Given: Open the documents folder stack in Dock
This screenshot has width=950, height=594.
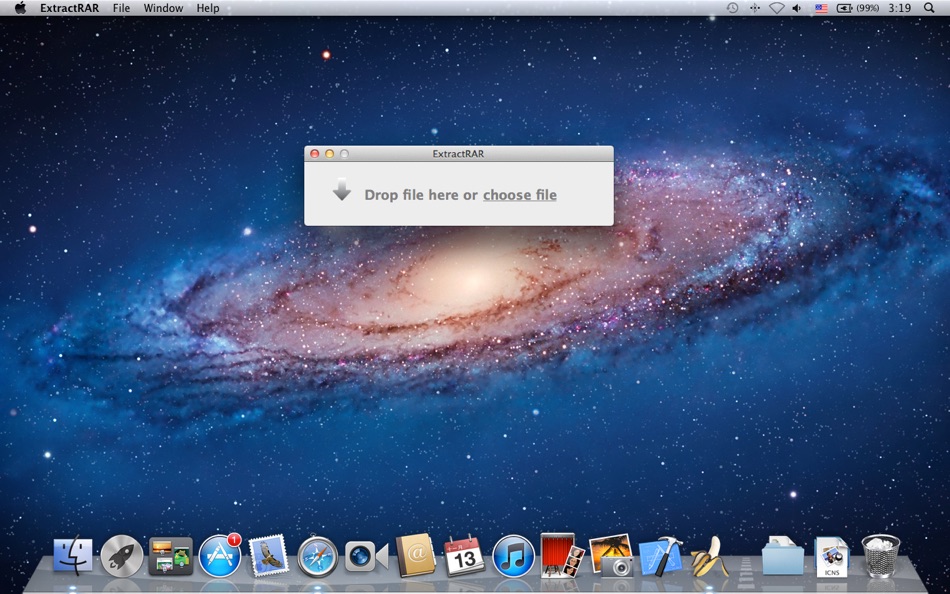Looking at the screenshot, I should tap(783, 555).
